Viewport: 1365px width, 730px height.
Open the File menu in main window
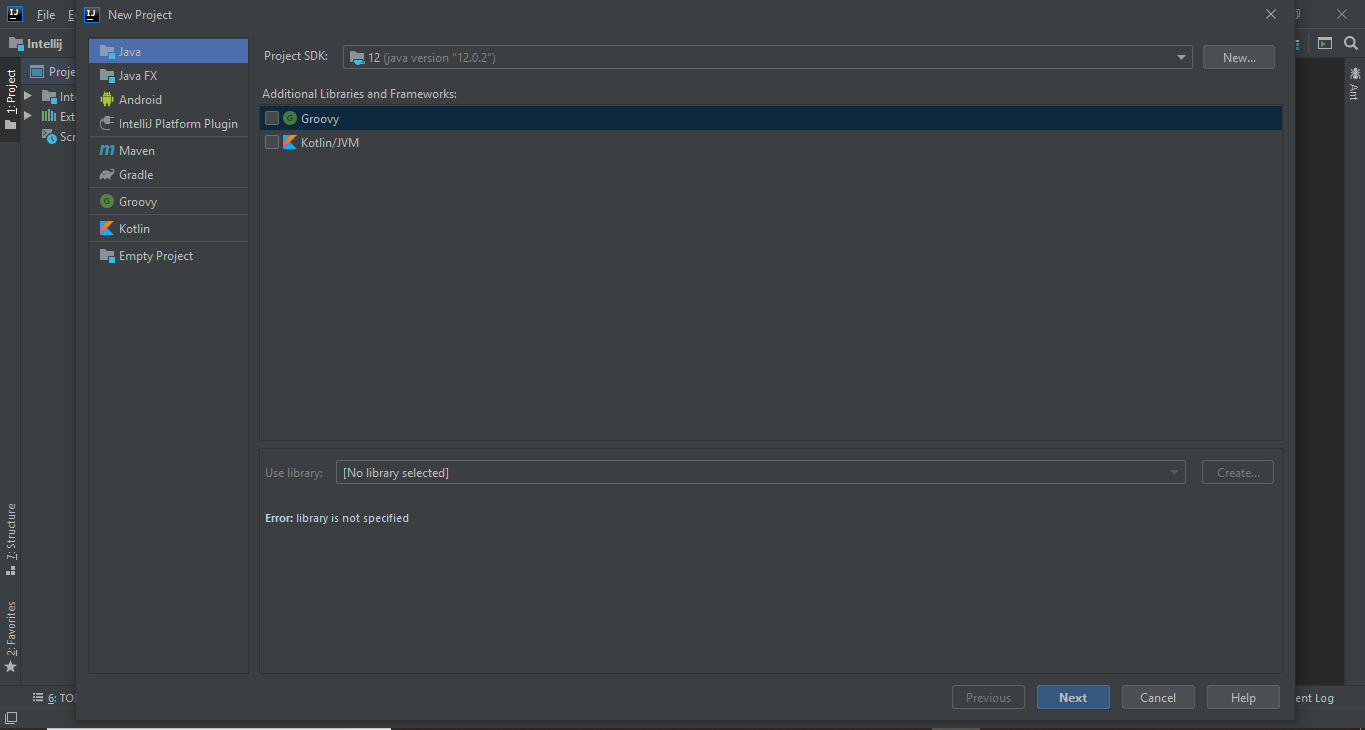[x=46, y=15]
